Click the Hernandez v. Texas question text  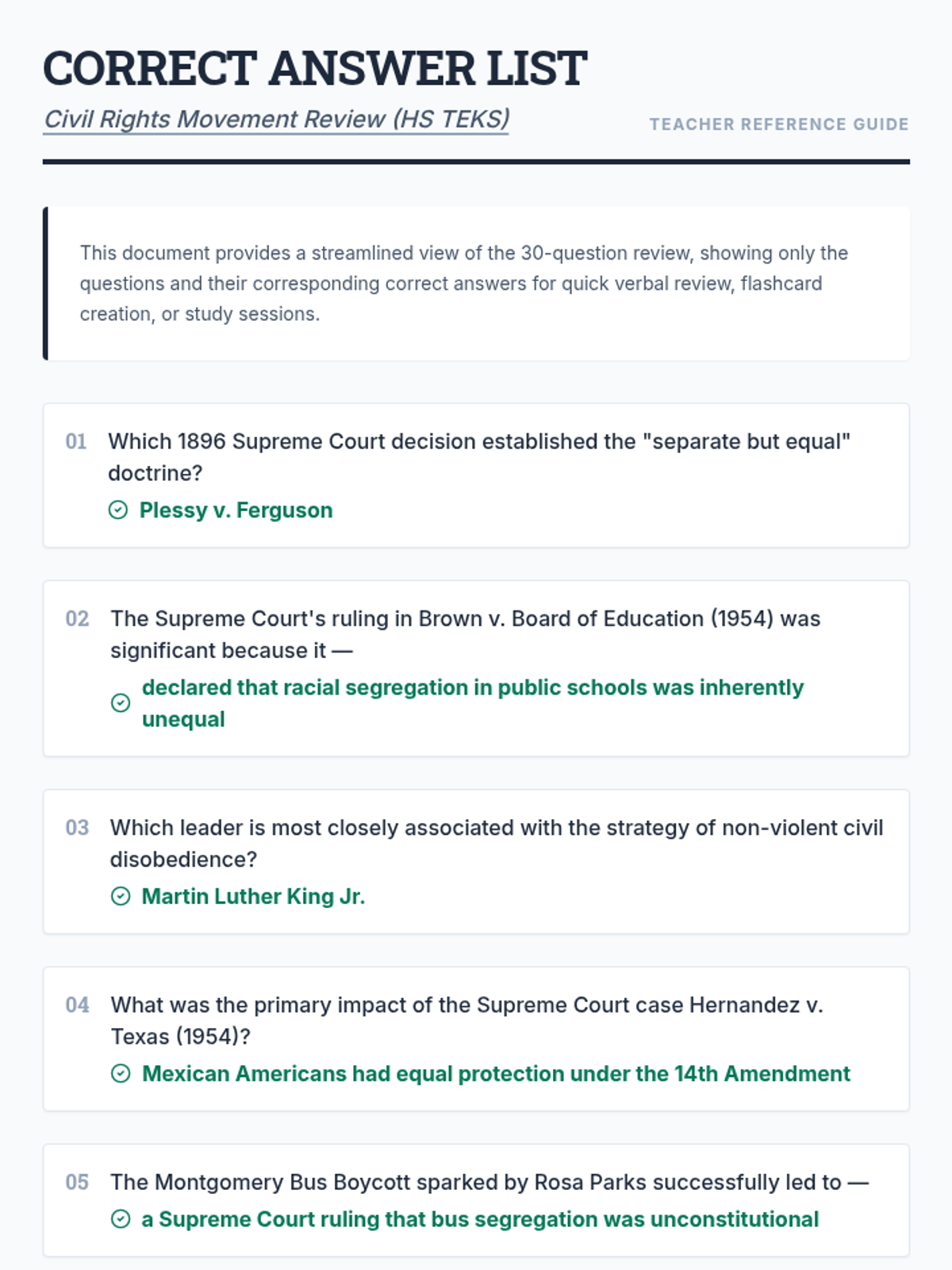coord(467,1021)
